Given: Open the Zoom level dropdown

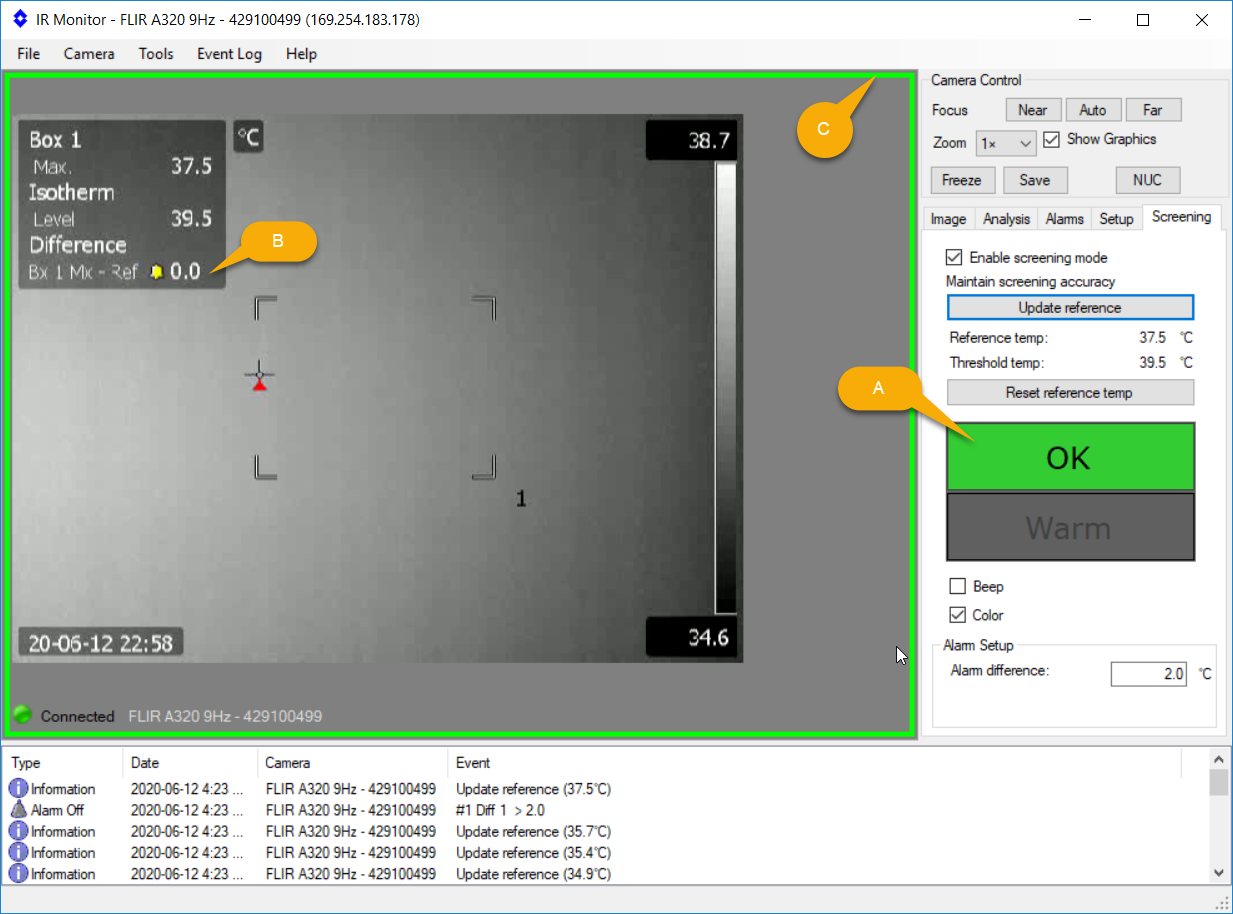Looking at the screenshot, I should tap(1005, 143).
